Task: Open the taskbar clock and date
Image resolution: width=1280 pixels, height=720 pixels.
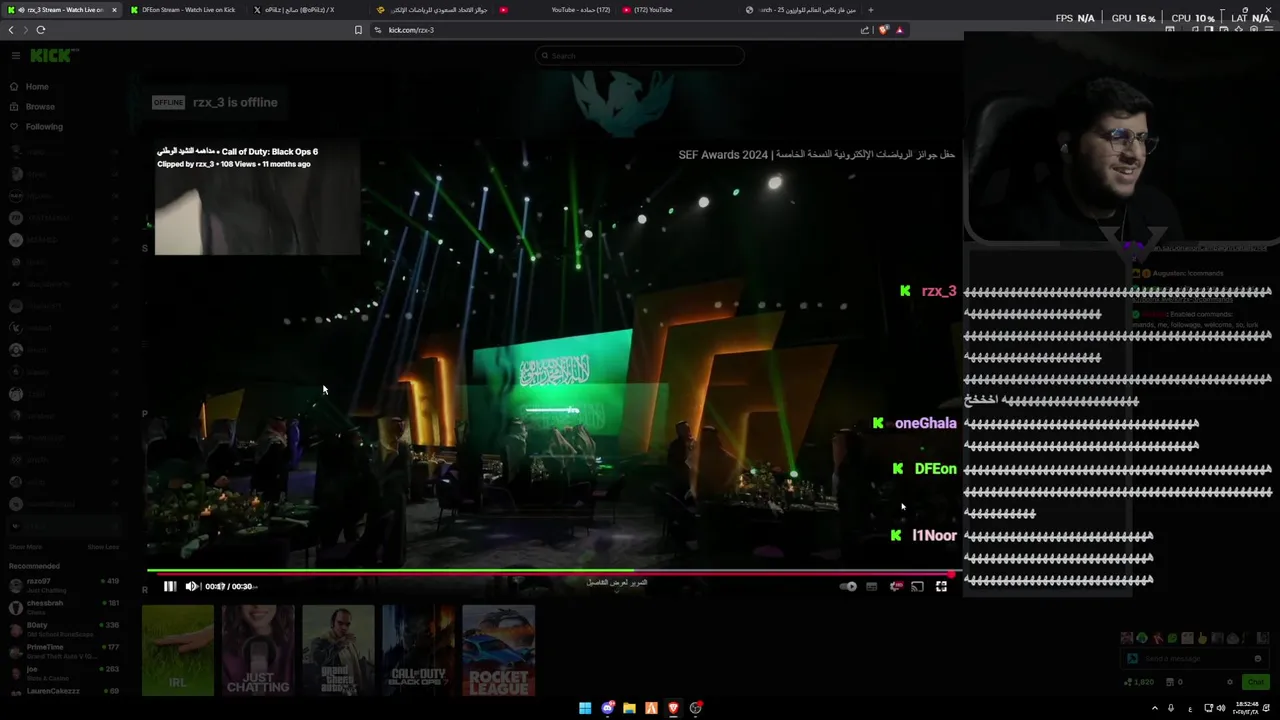Action: coord(1246,708)
